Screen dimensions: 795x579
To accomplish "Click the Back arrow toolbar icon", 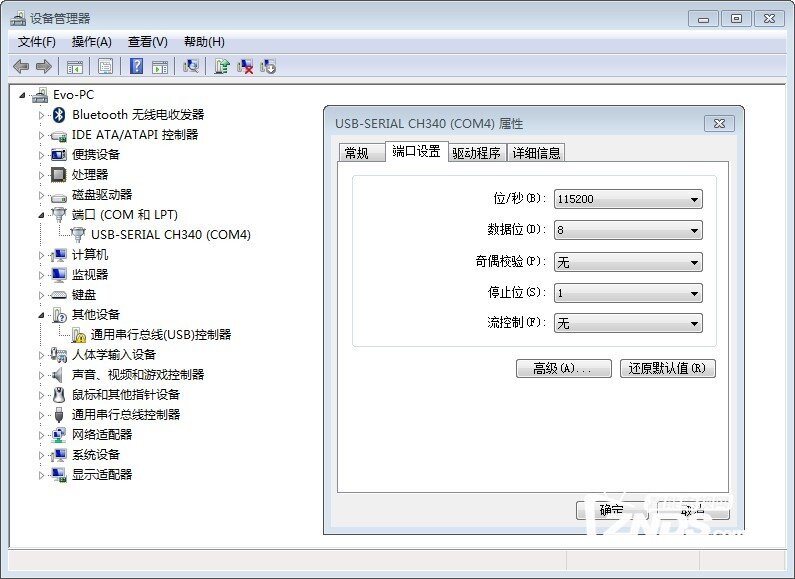I will 21,66.
